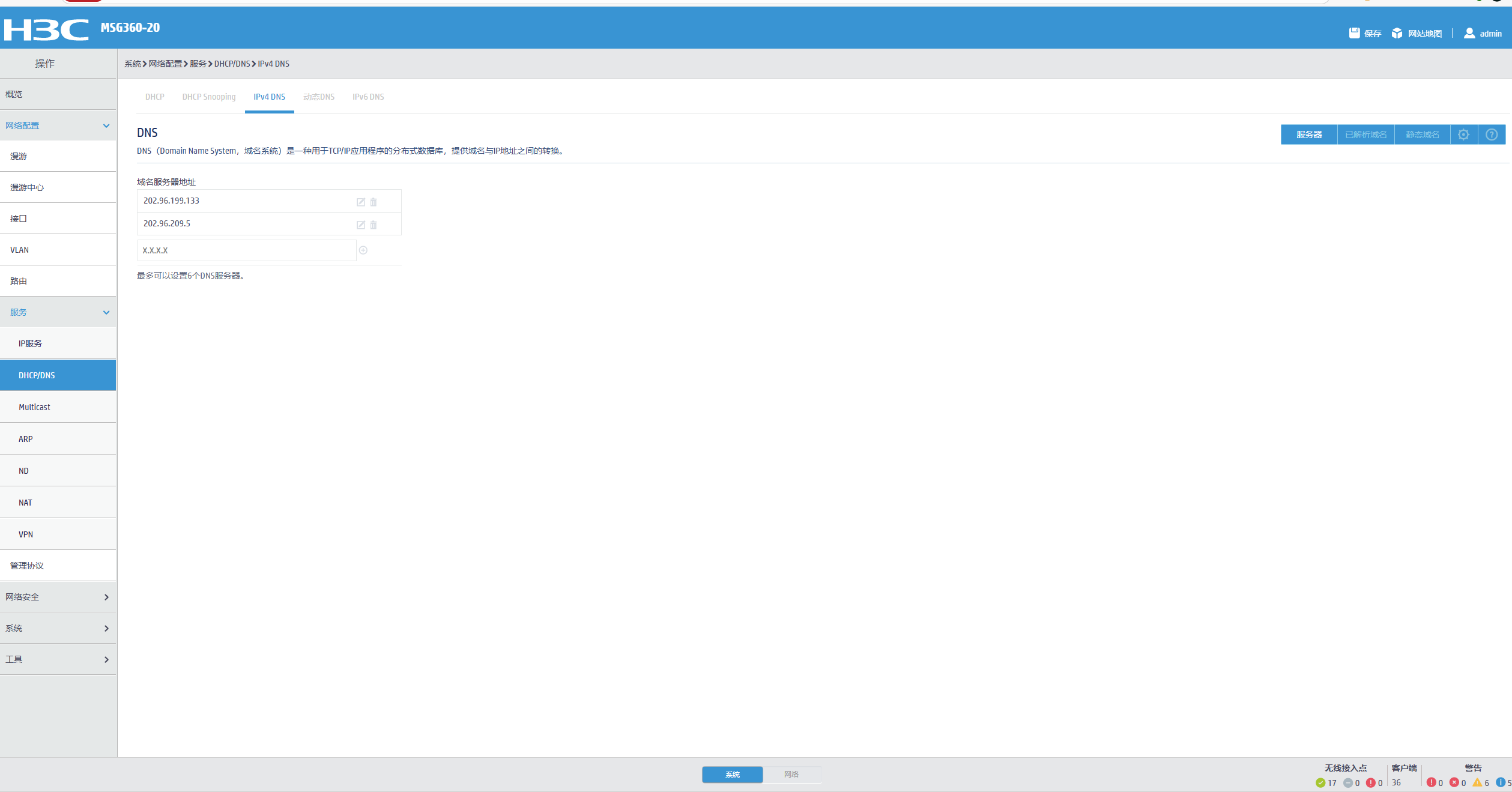
Task: Collapse the 服务 sidebar submenu
Action: click(106, 312)
